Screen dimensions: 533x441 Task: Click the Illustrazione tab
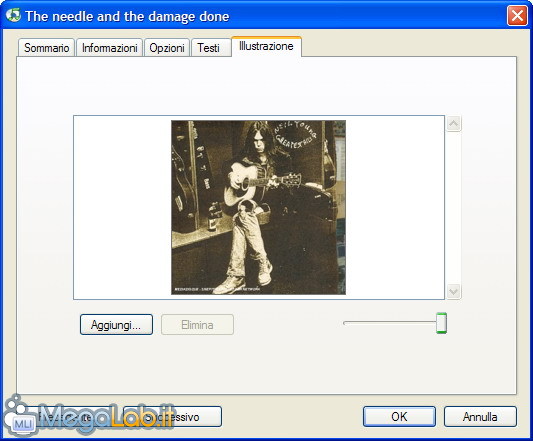[x=266, y=46]
